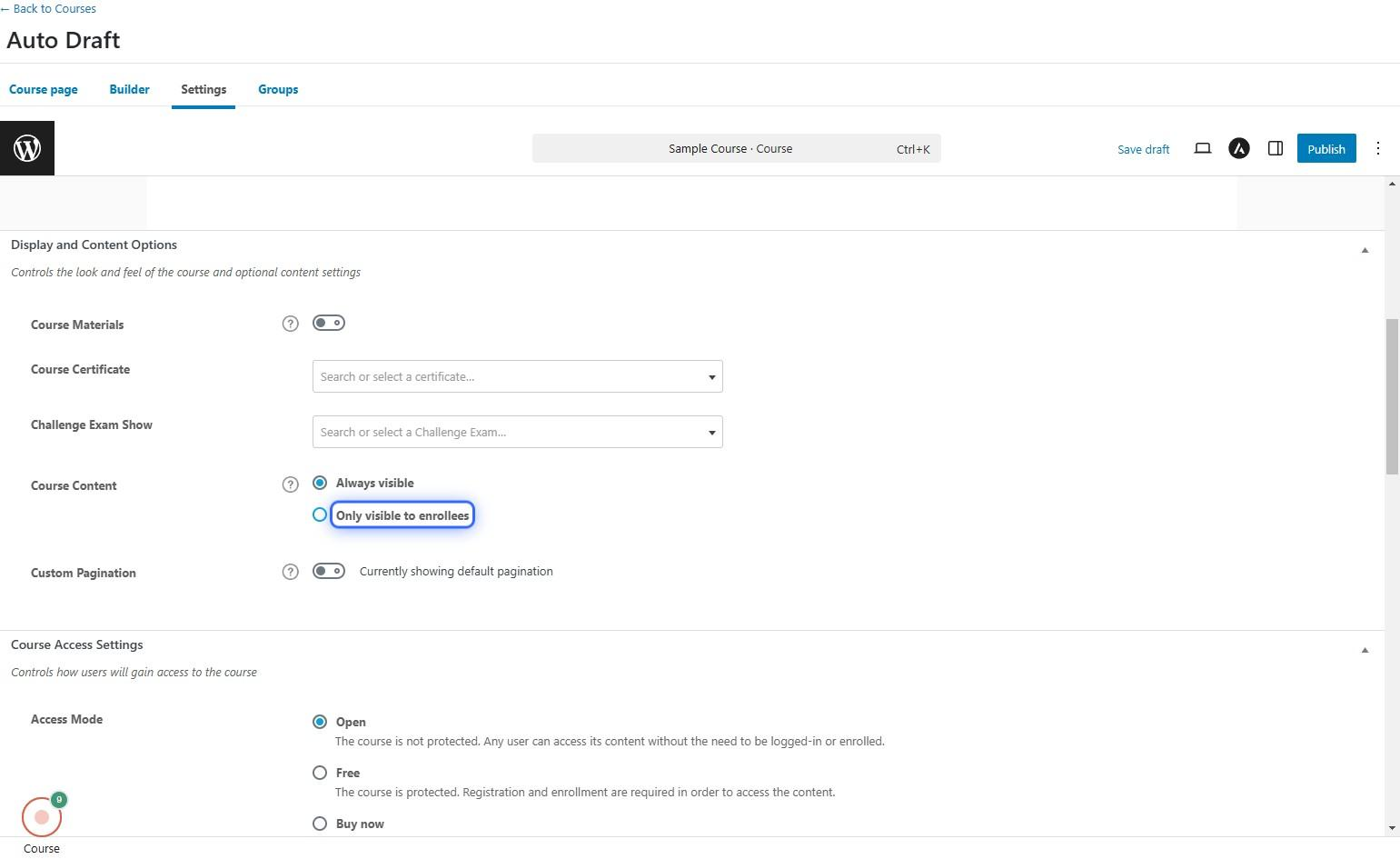Toggle the settings sidebar panel icon
The width and height of the screenshot is (1400, 859).
pyautogui.click(x=1275, y=149)
